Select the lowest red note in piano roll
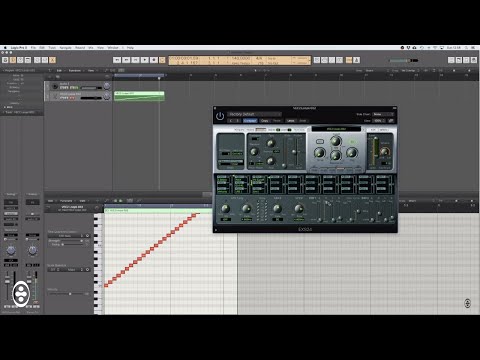 106,285
